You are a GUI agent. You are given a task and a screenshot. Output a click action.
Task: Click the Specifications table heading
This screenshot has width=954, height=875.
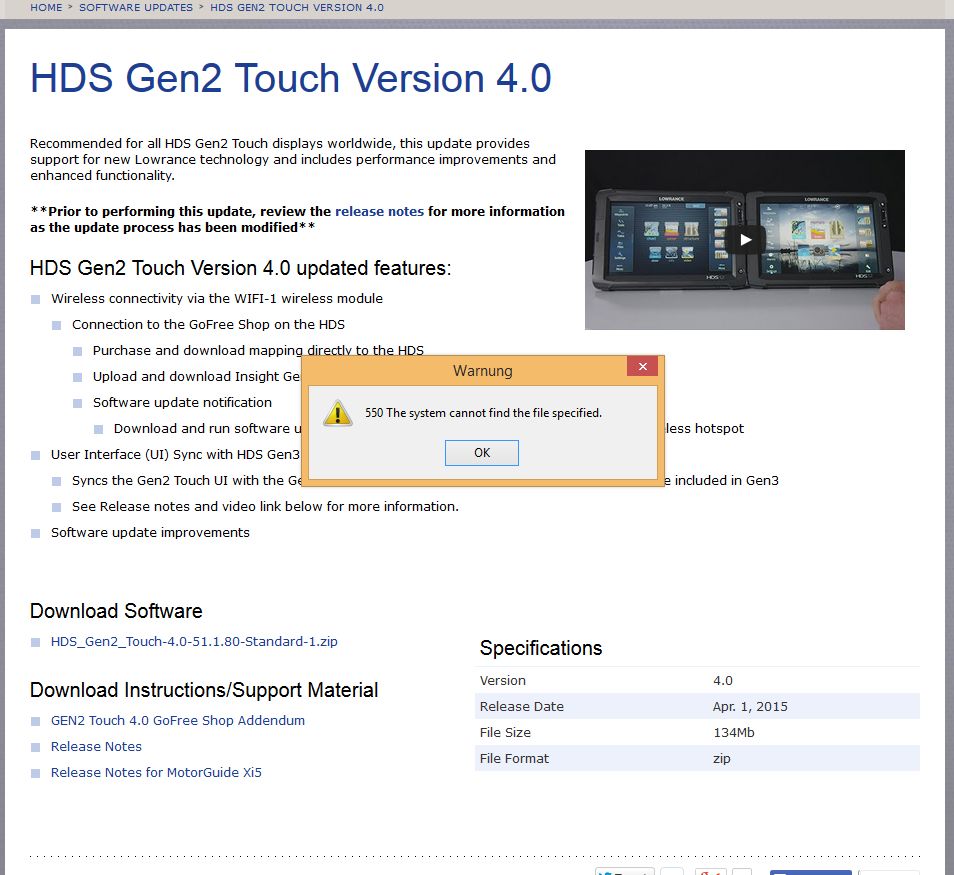[541, 648]
